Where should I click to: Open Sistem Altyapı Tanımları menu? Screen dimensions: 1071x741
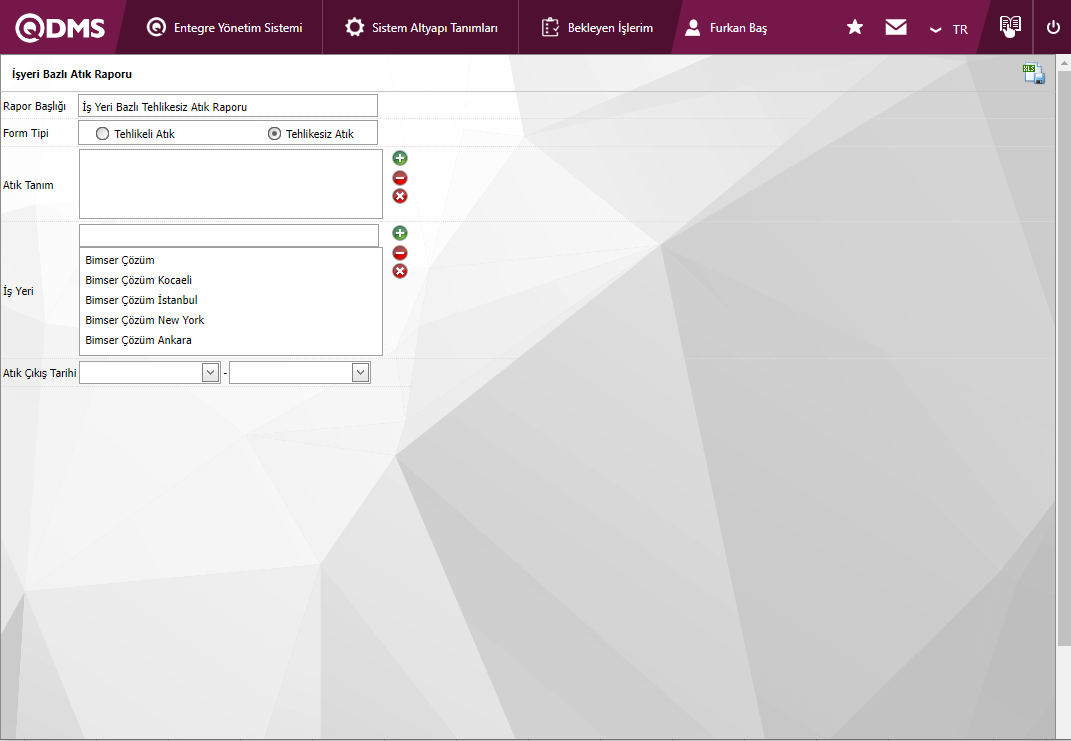[x=421, y=27]
